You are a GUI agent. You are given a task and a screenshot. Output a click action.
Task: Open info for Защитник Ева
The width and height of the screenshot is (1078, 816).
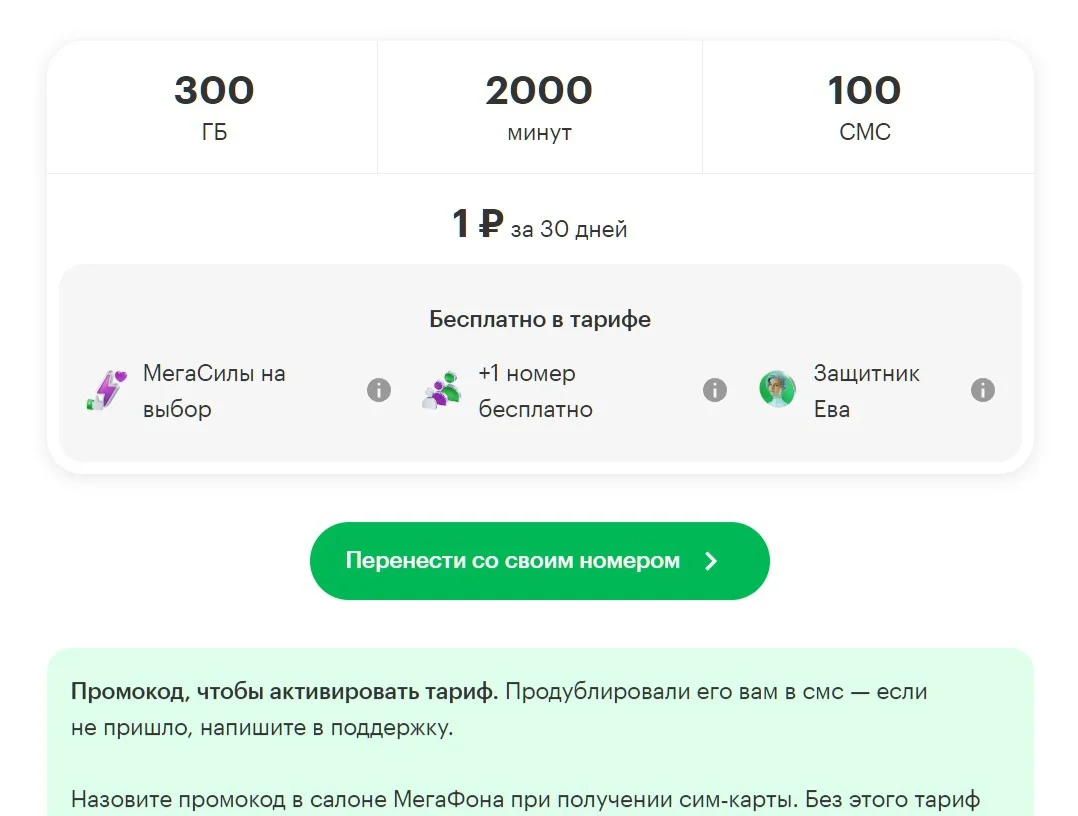click(983, 390)
